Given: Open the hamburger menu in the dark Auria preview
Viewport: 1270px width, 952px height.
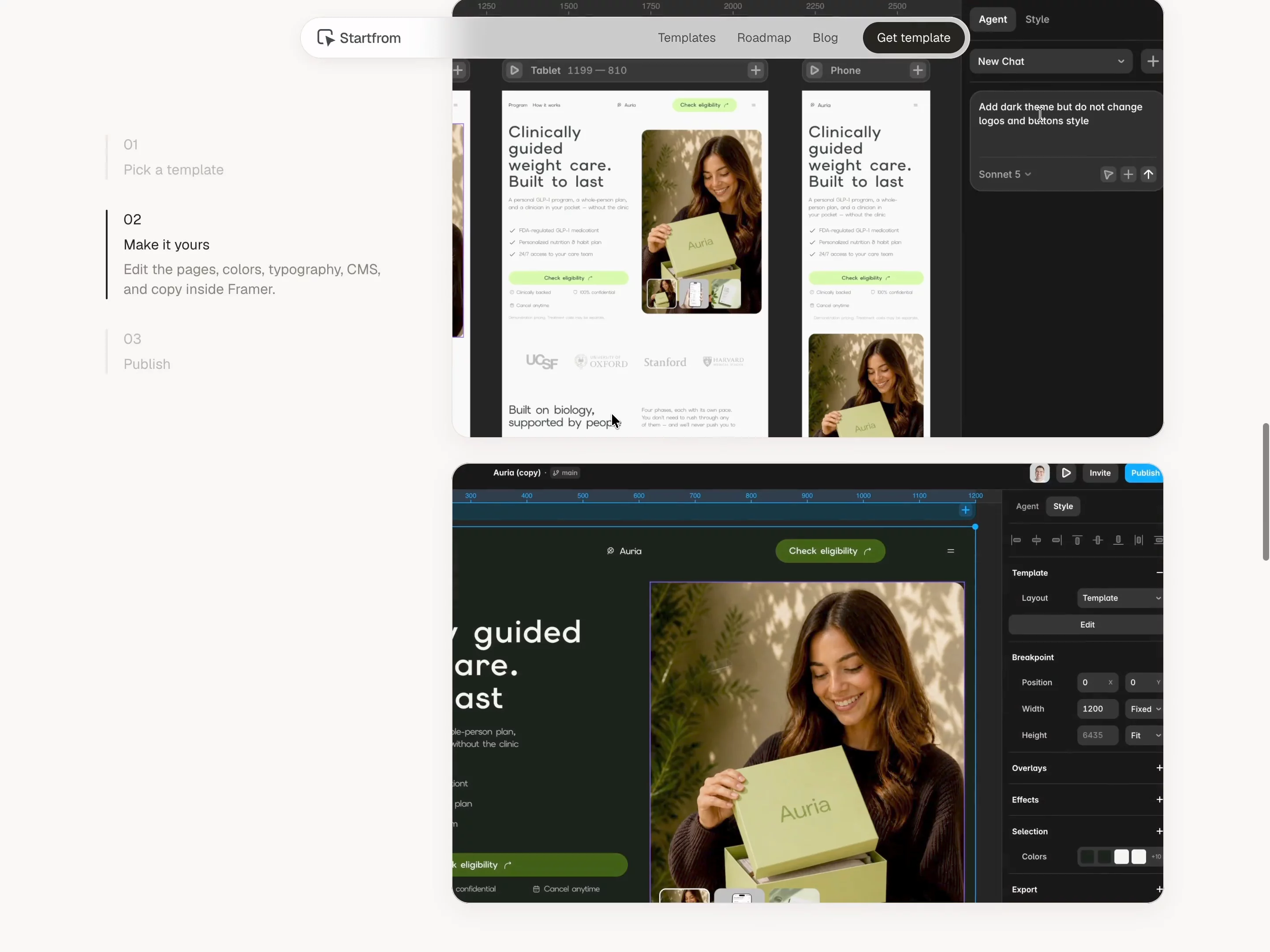Looking at the screenshot, I should coord(951,551).
